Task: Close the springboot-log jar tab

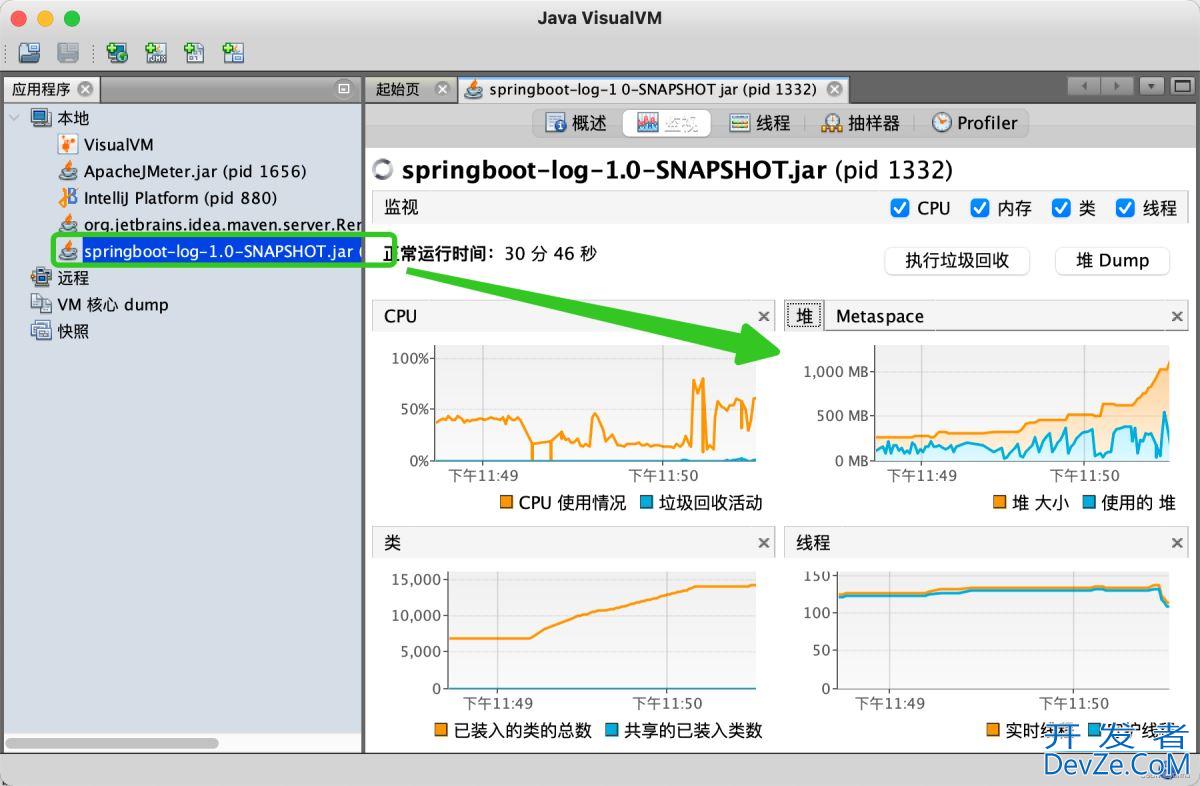Action: [x=834, y=89]
